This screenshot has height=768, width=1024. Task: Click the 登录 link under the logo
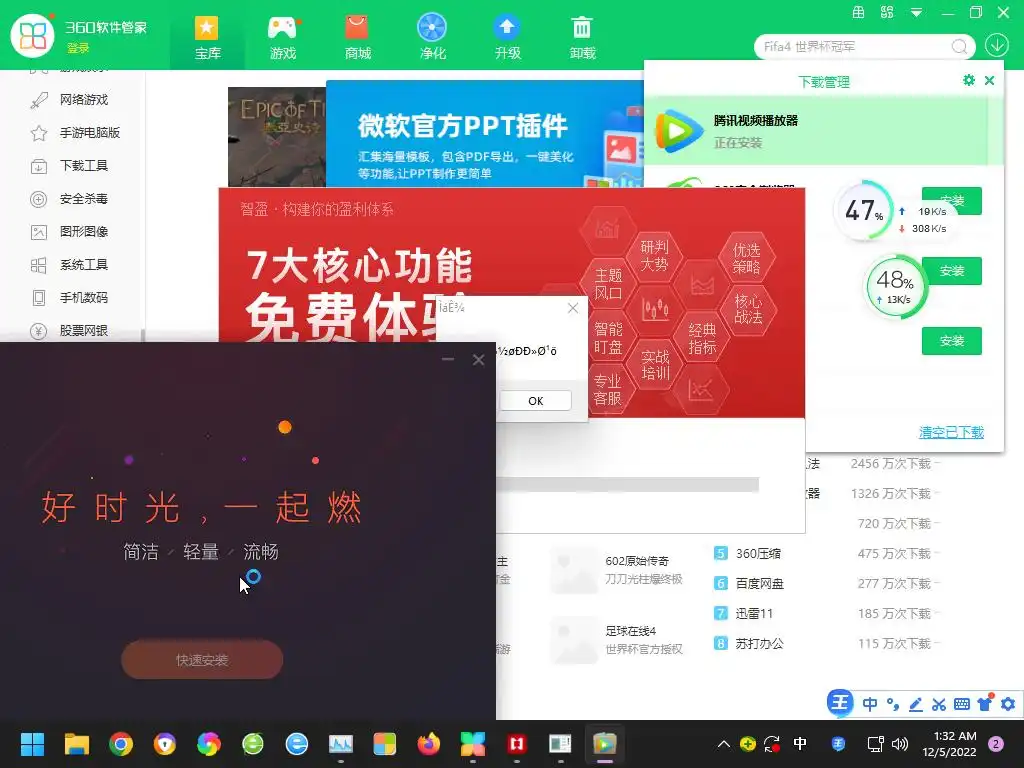click(x=78, y=48)
